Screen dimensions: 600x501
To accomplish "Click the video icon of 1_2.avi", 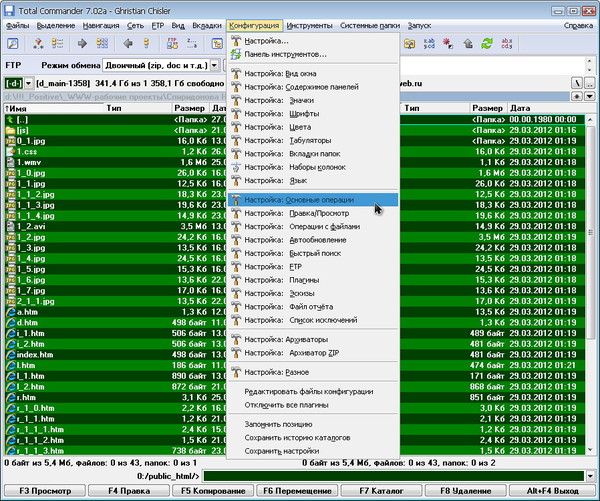I will 10,226.
